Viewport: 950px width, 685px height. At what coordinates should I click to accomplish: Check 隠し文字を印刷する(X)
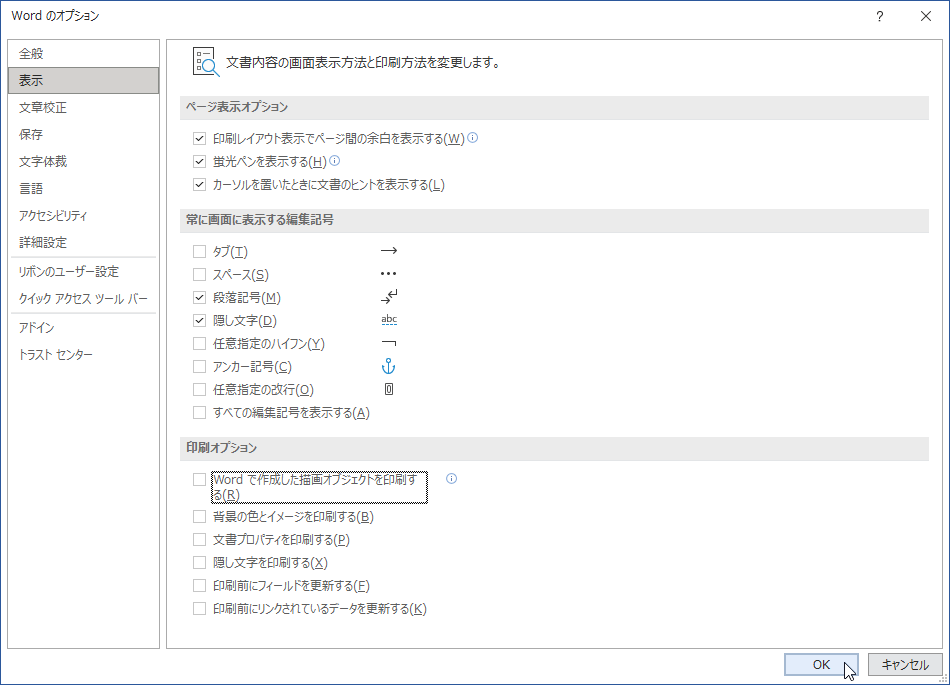click(199, 563)
